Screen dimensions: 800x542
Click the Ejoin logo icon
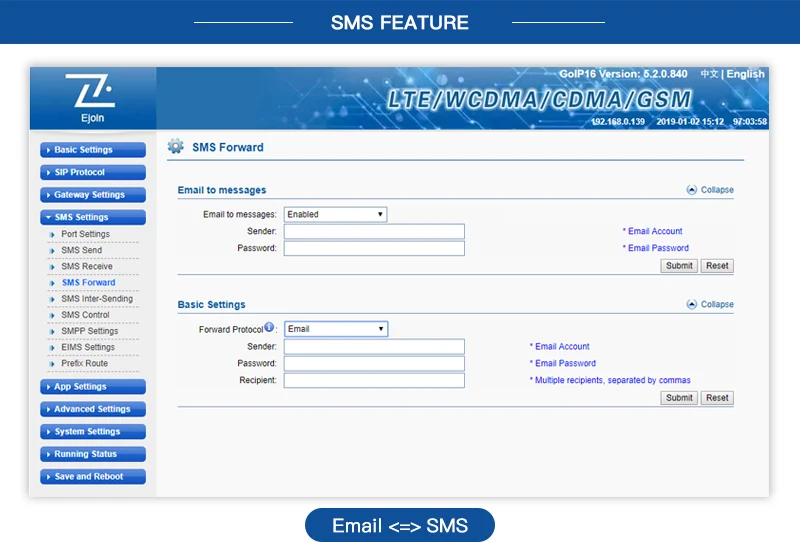(91, 93)
